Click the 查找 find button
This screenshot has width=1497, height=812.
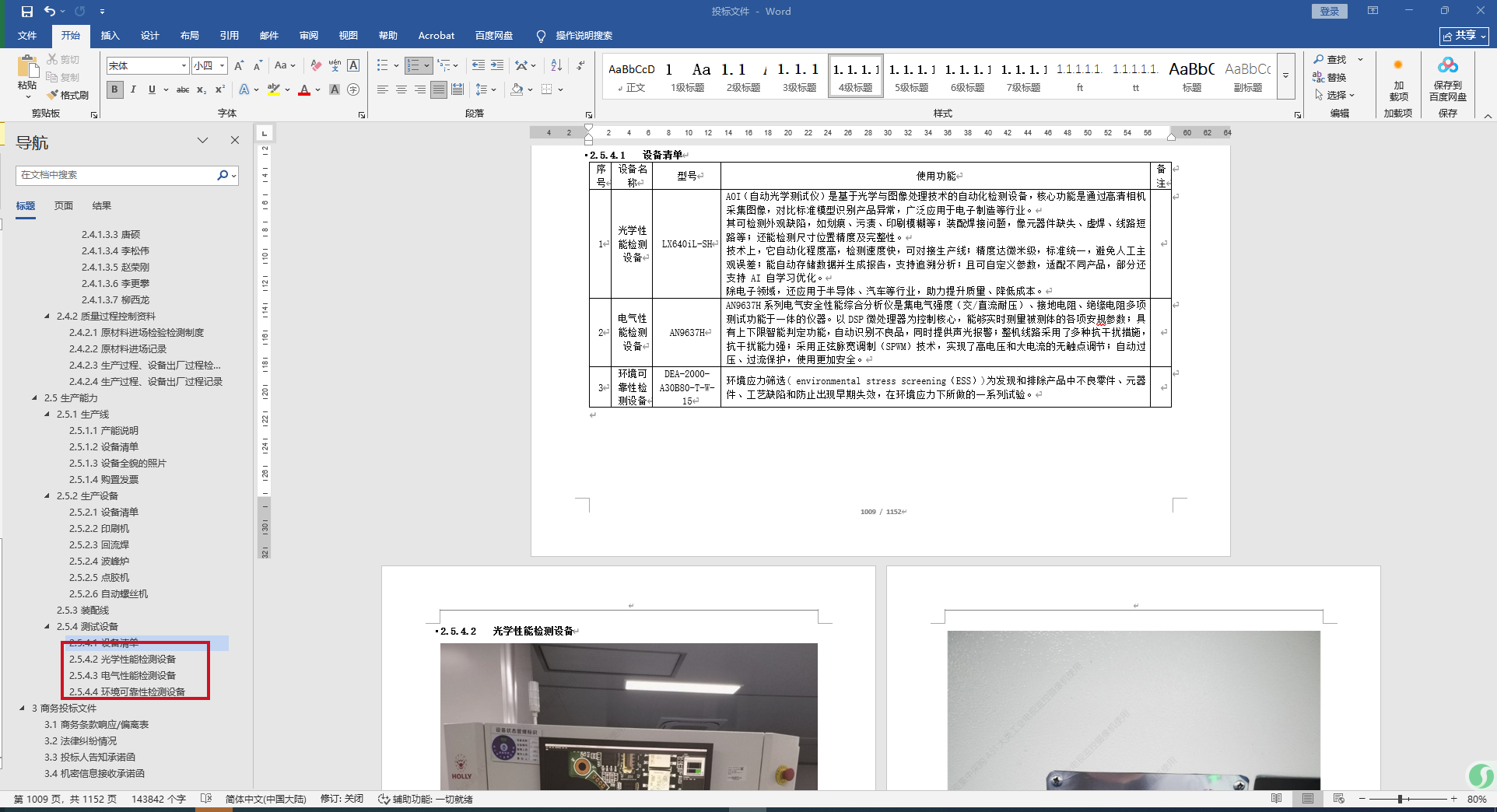point(1330,60)
